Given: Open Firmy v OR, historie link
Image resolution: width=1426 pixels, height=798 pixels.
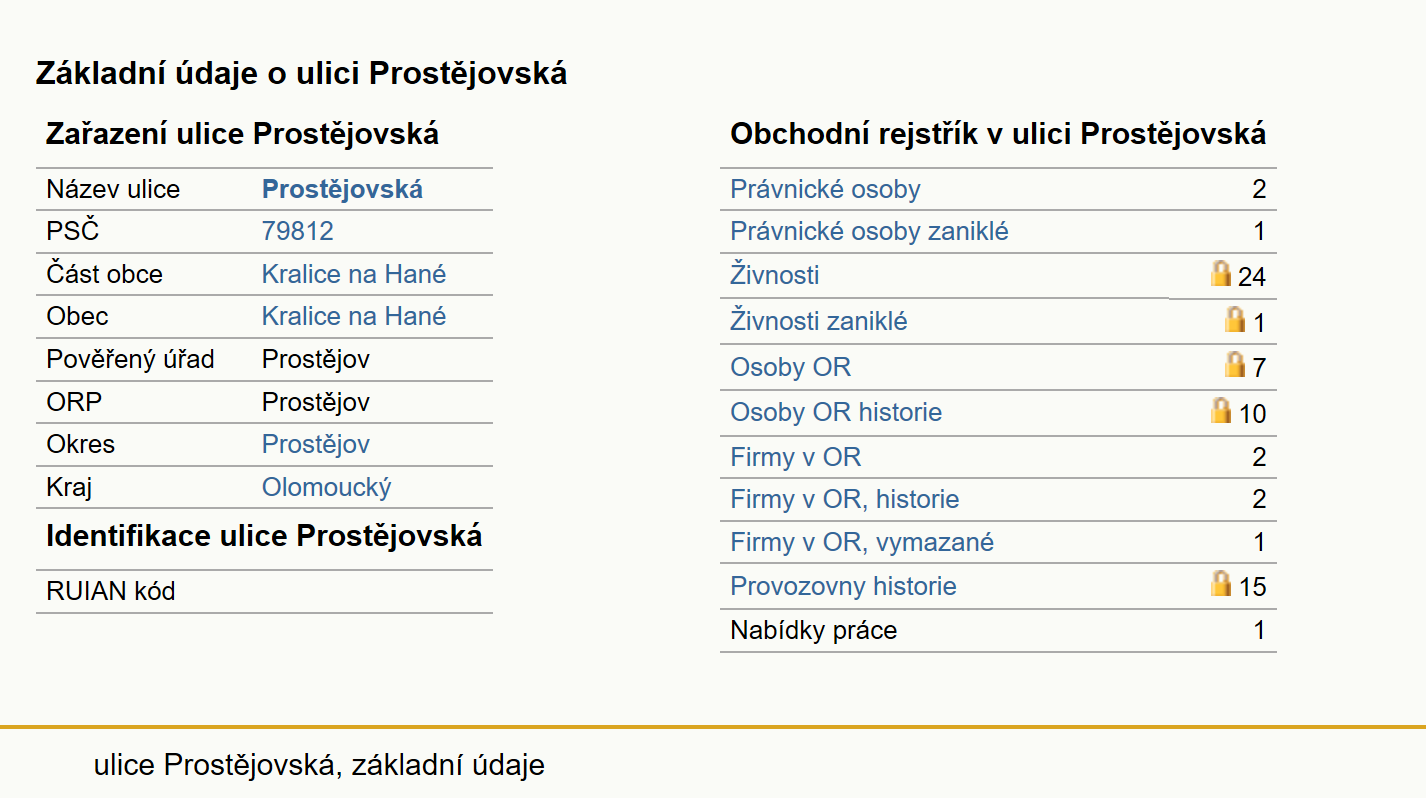Looking at the screenshot, I should [x=845, y=499].
